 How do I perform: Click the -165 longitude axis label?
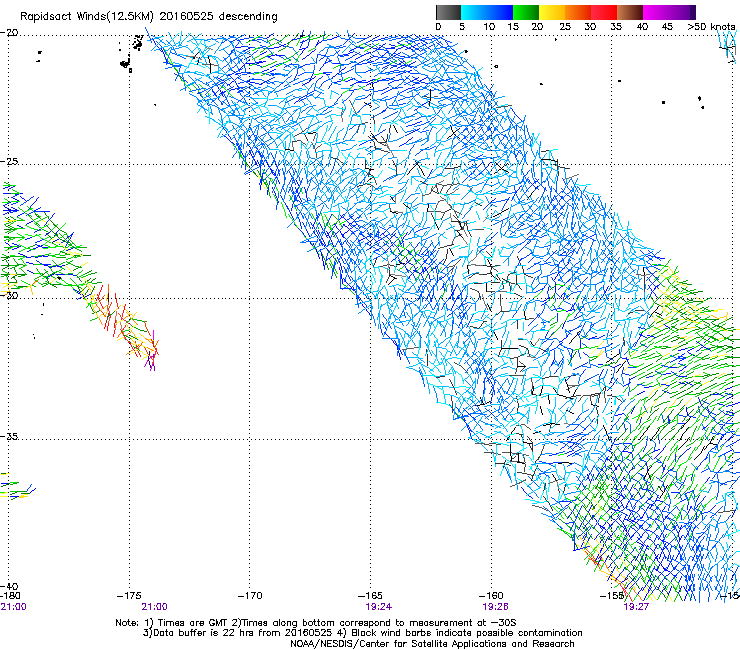click(x=370, y=596)
